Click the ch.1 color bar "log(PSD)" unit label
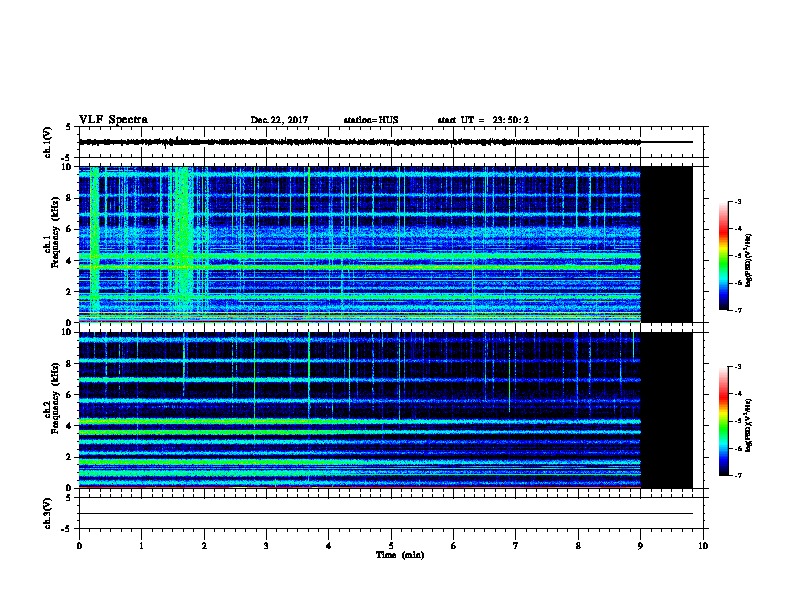The height and width of the screenshot is (612, 792). [748, 260]
